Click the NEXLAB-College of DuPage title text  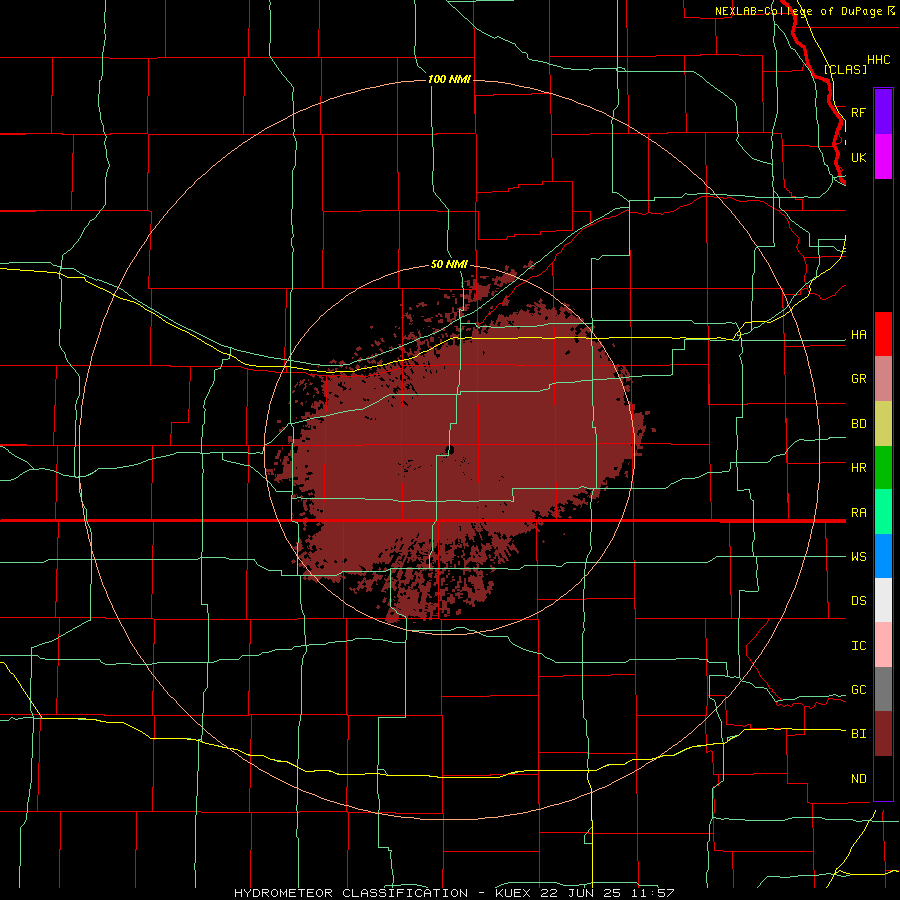click(799, 11)
